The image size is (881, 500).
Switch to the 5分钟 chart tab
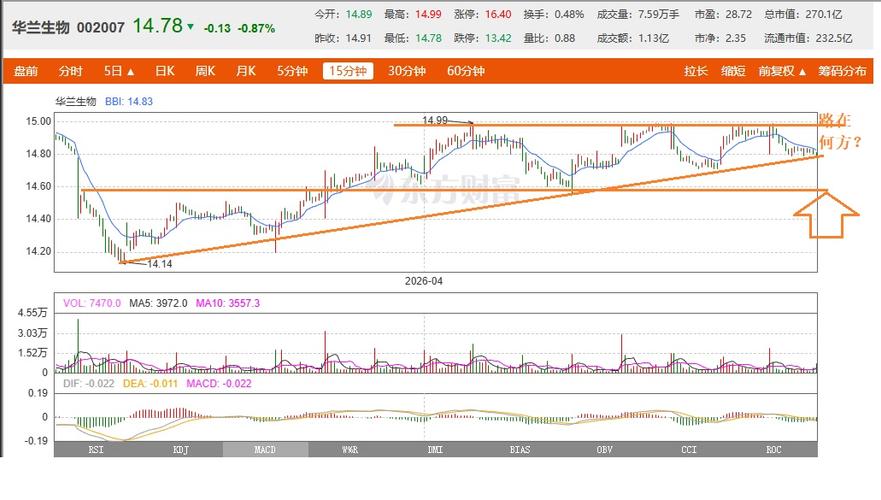coord(292,71)
